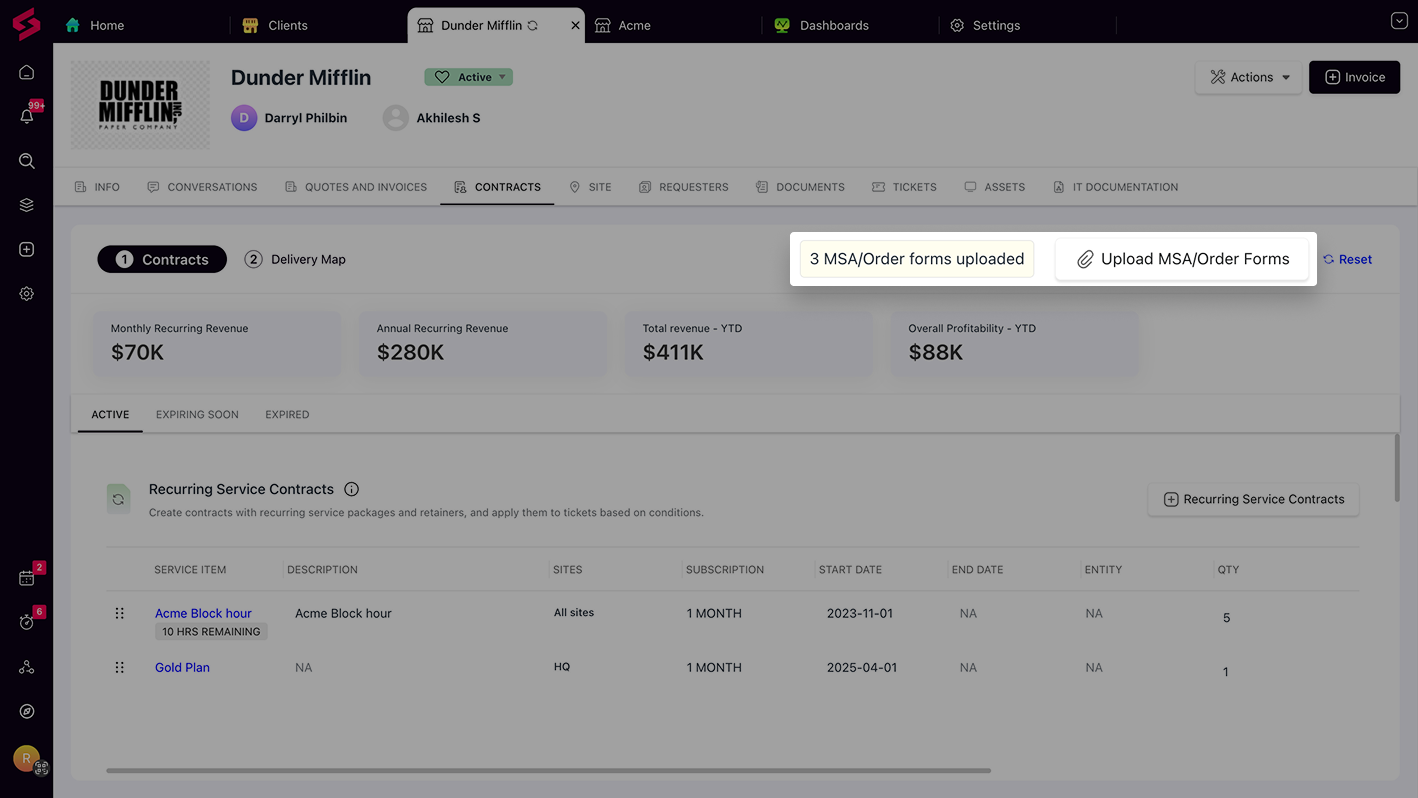Click the vertical scrollbar of contracts panel
The width and height of the screenshot is (1418, 798).
(x=1396, y=468)
